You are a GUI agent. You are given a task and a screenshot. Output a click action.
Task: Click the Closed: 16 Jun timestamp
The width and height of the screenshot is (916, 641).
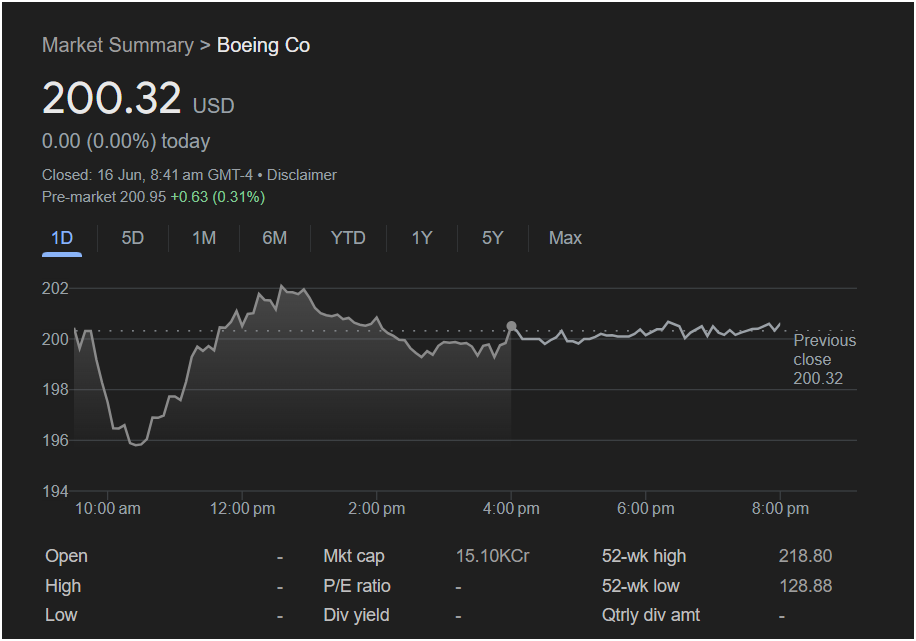pyautogui.click(x=147, y=175)
